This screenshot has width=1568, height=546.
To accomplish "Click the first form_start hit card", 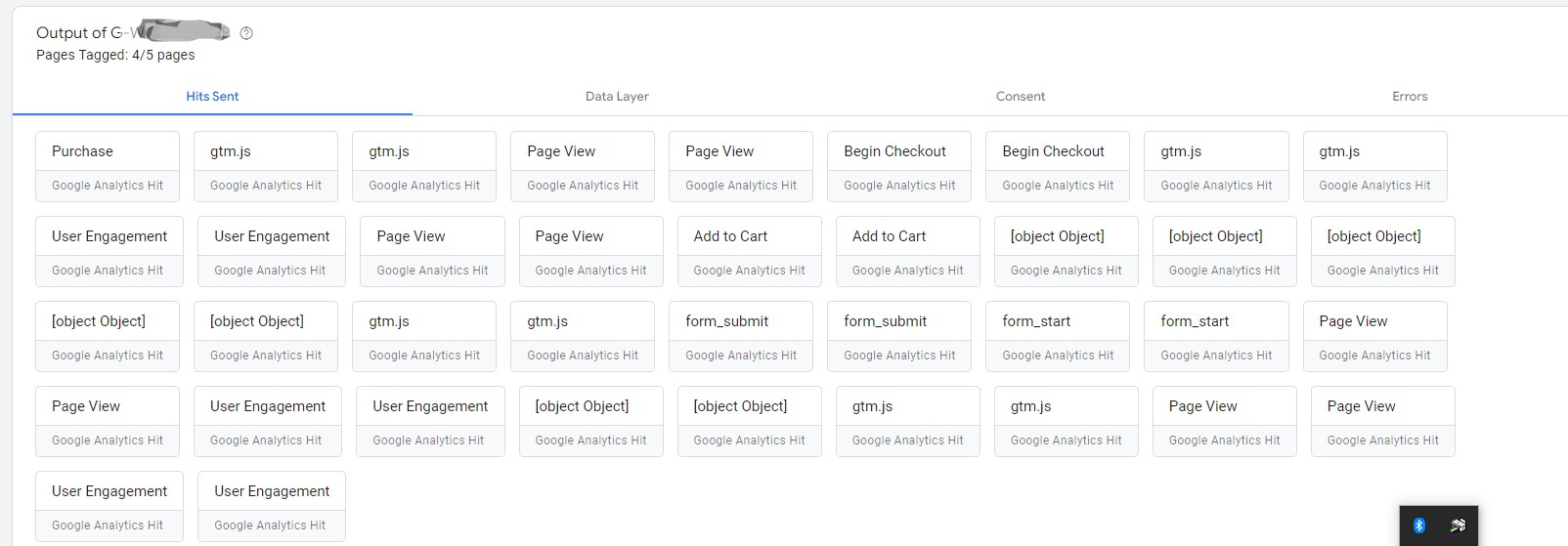I will pyautogui.click(x=1058, y=336).
